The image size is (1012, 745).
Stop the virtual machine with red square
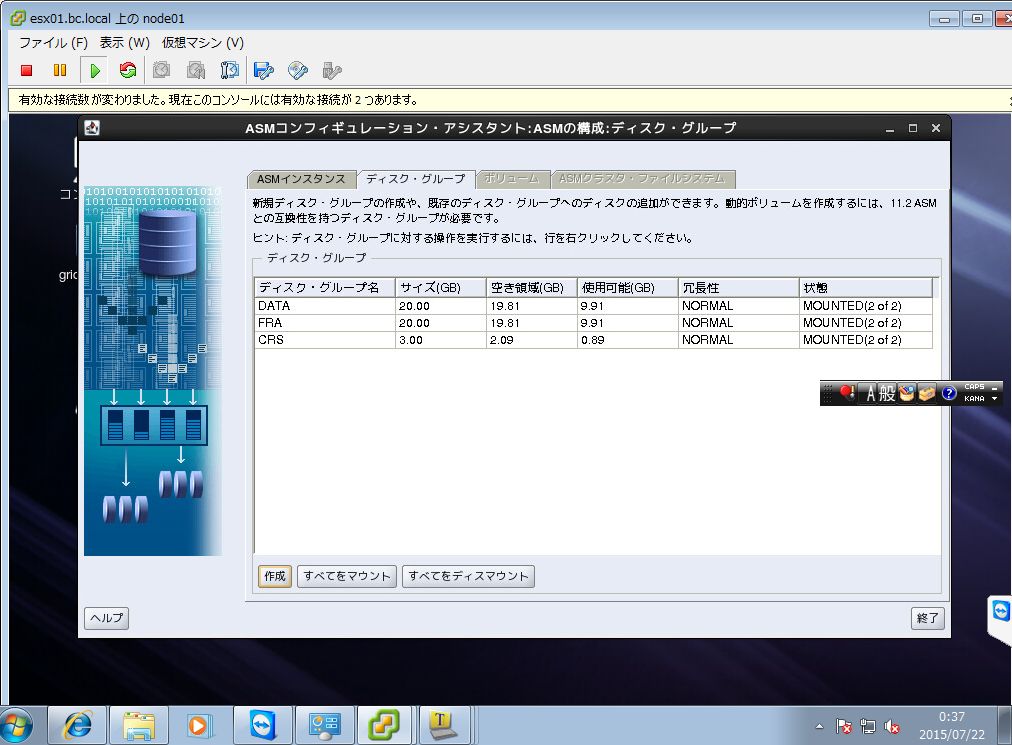(26, 70)
